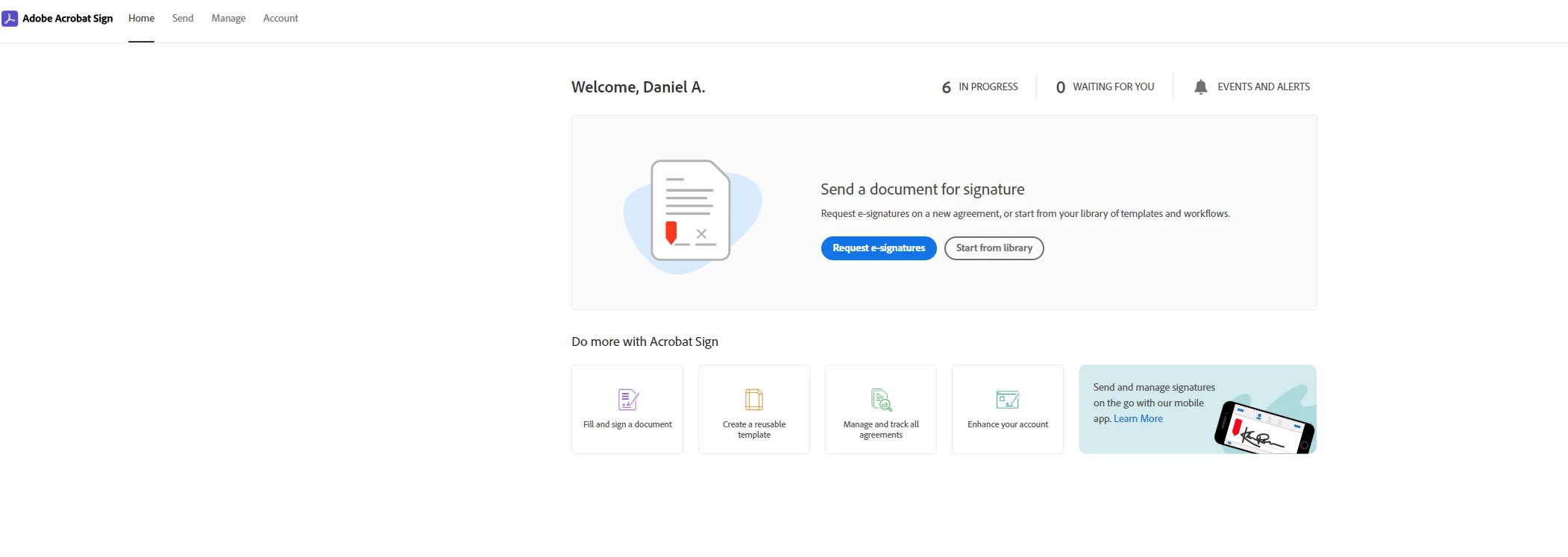Click the Enhance your account icon
1568x557 pixels.
pyautogui.click(x=1008, y=400)
